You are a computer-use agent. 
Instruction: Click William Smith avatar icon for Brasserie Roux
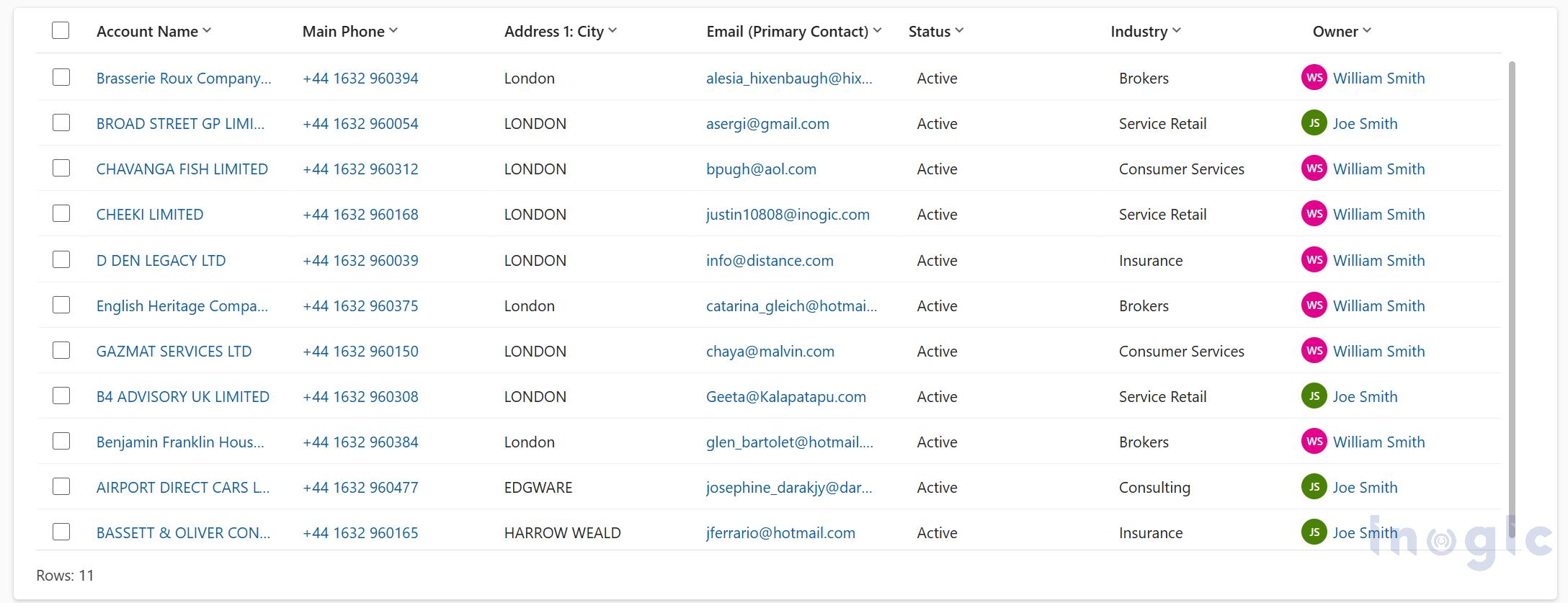[1314, 78]
